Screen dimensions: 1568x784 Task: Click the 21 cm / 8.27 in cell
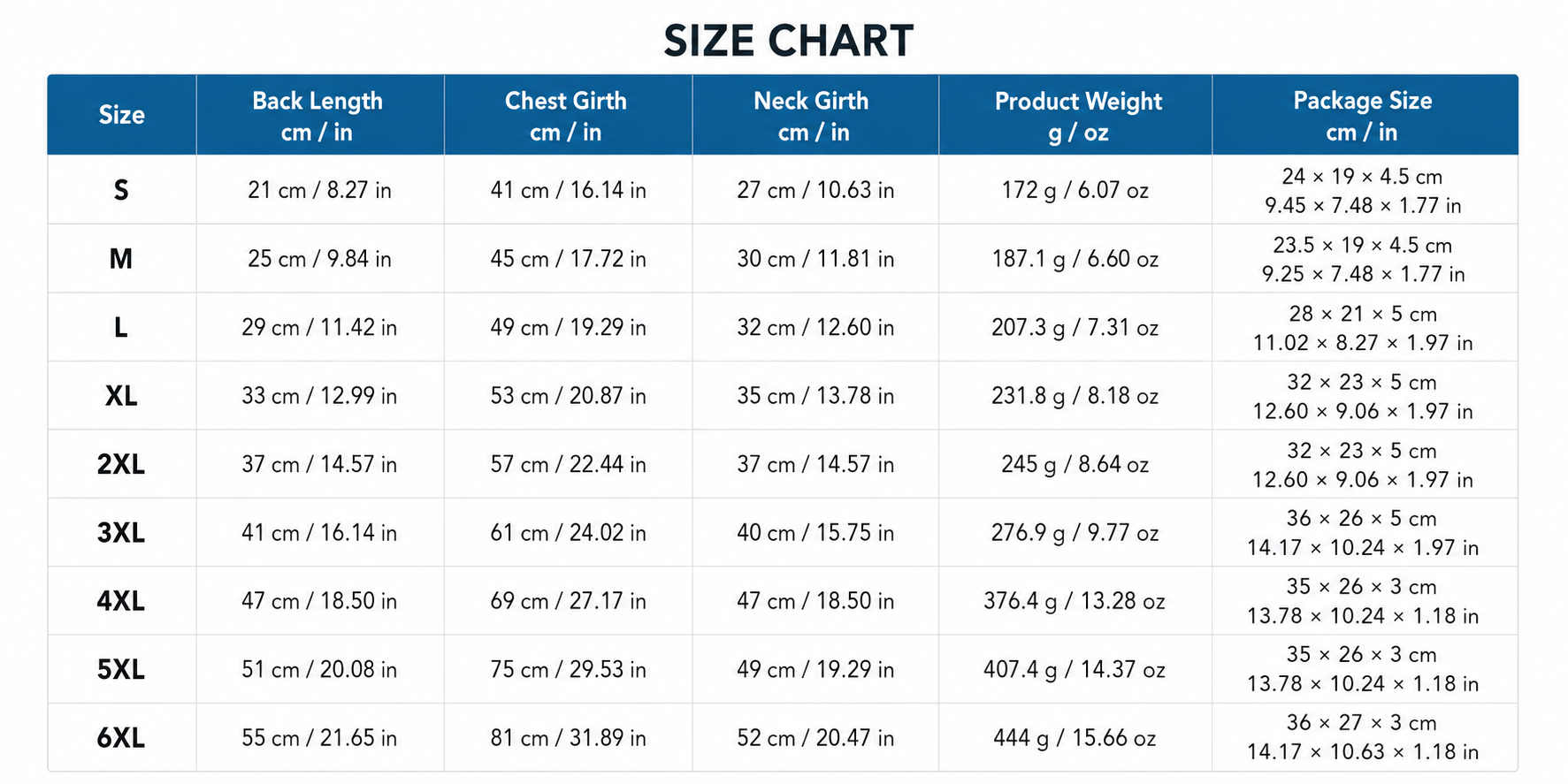click(x=319, y=190)
